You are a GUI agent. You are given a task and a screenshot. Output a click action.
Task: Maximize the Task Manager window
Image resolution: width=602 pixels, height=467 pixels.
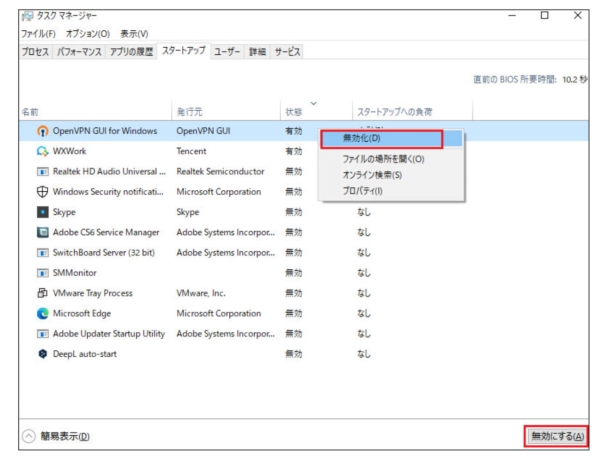[544, 15]
